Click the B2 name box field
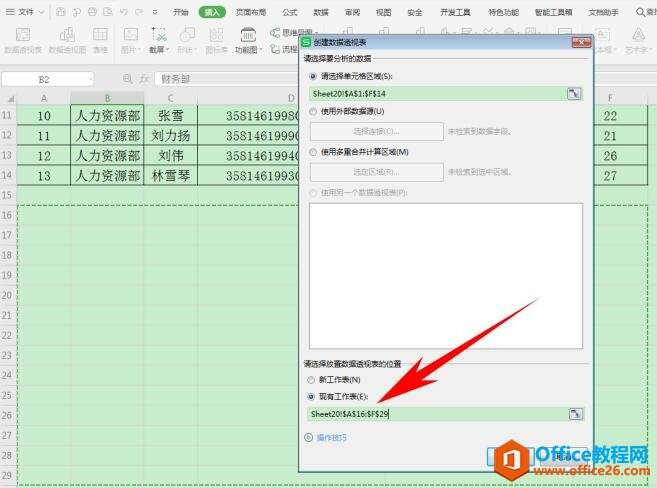 pyautogui.click(x=46, y=79)
